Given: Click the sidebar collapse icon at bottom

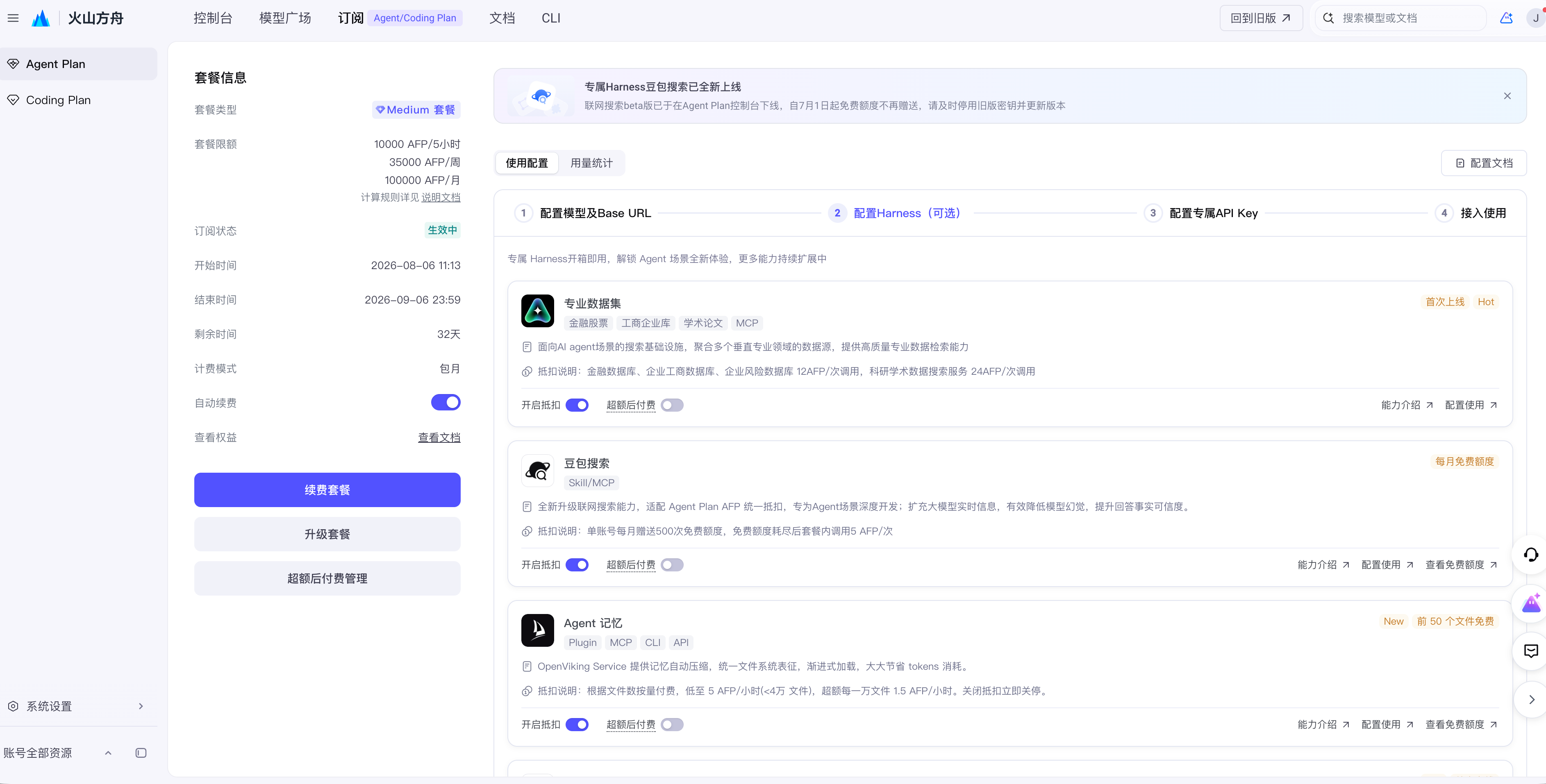Looking at the screenshot, I should click(141, 753).
